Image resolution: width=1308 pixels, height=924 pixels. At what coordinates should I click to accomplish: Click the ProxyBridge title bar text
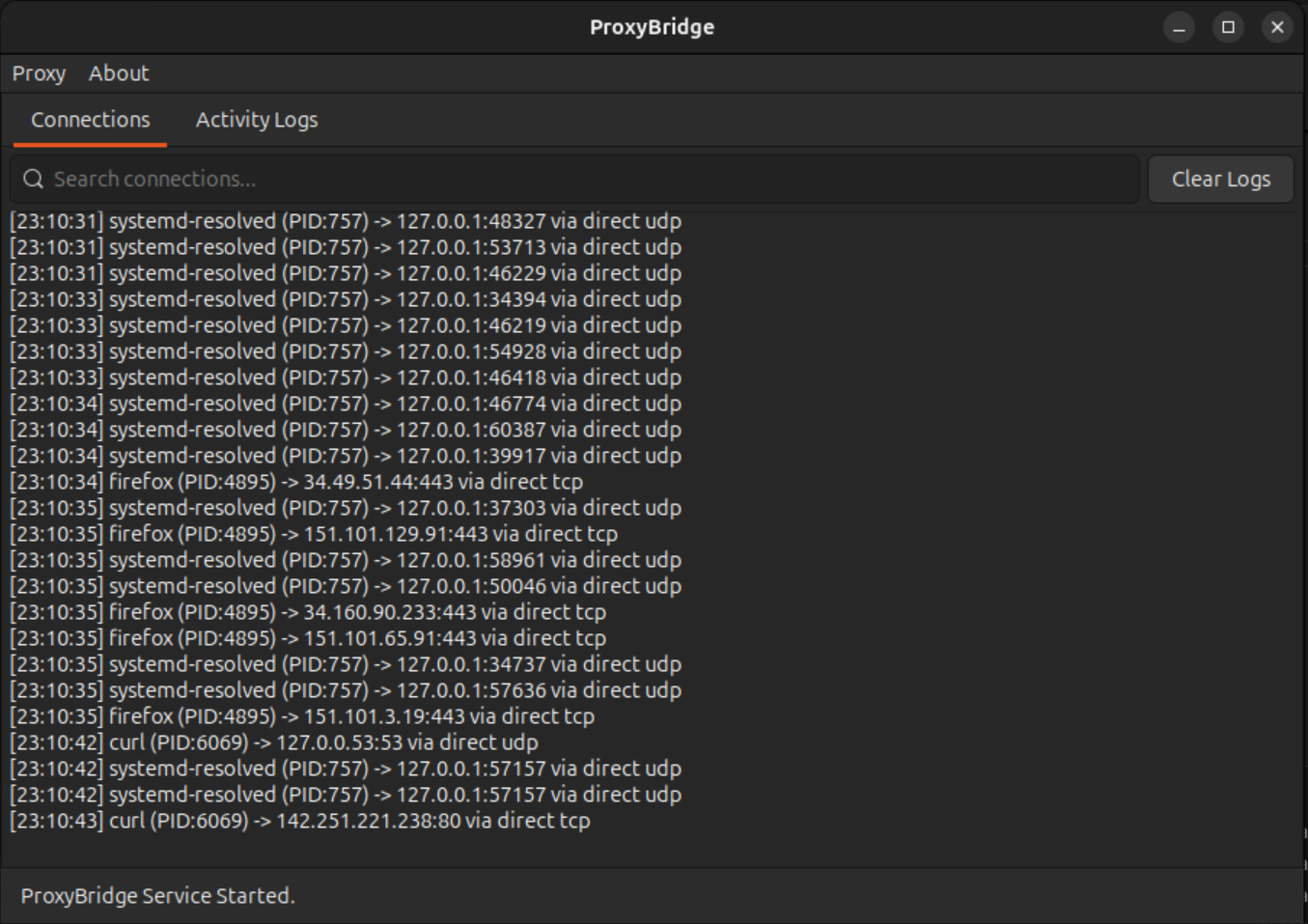(652, 27)
